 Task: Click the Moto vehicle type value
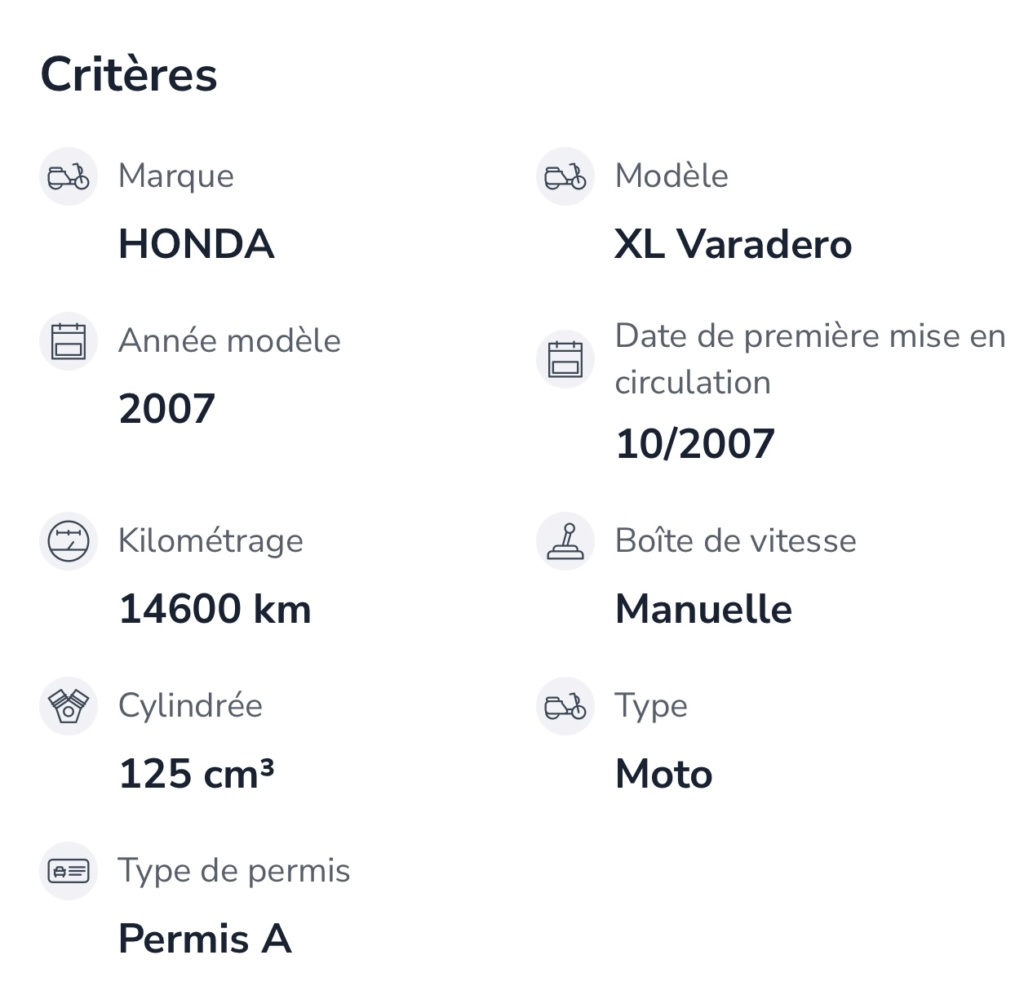point(664,774)
